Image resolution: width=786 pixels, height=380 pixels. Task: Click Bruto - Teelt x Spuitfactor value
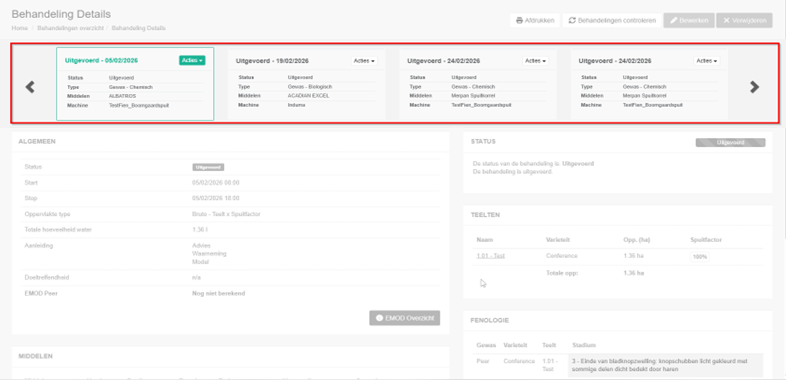coord(226,214)
